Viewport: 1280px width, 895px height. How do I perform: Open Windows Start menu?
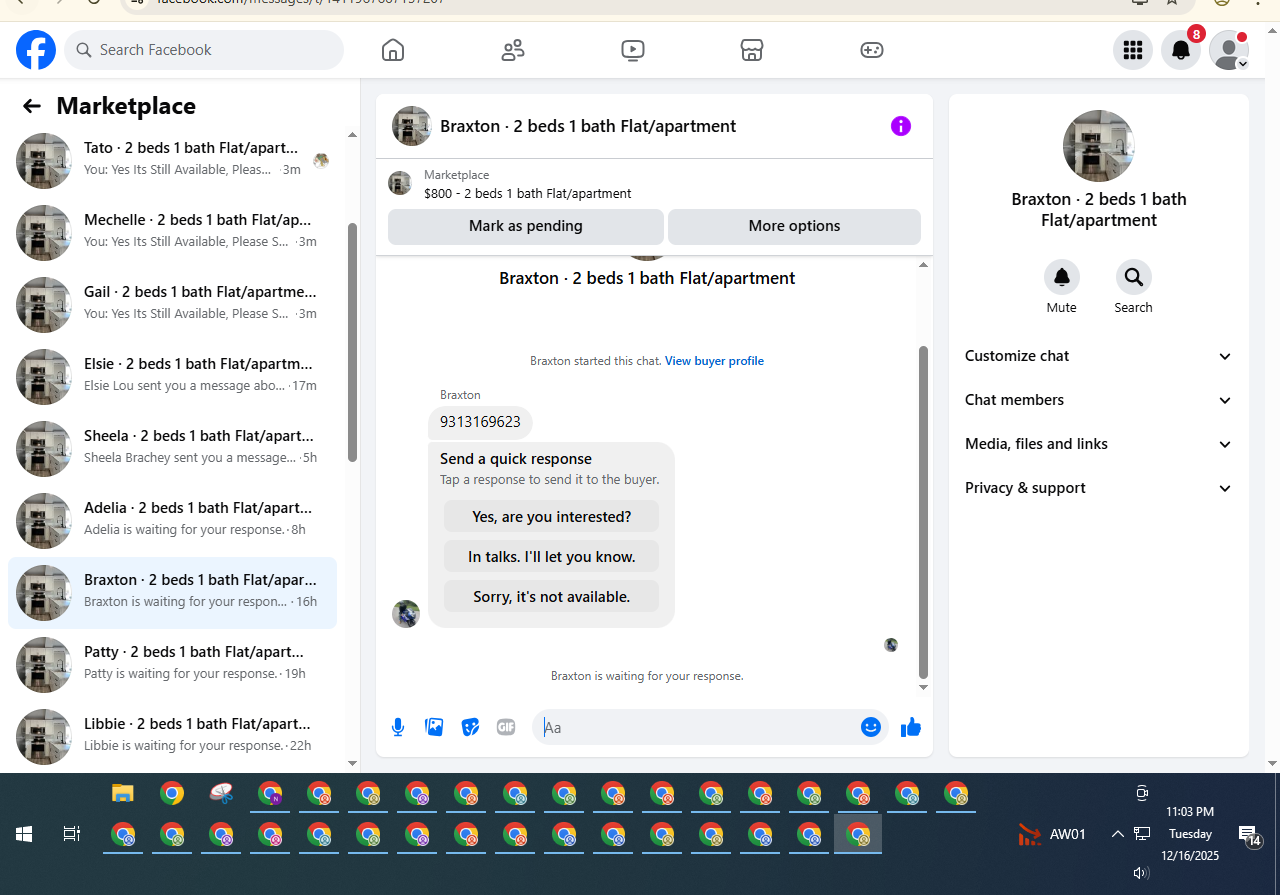pyautogui.click(x=24, y=834)
